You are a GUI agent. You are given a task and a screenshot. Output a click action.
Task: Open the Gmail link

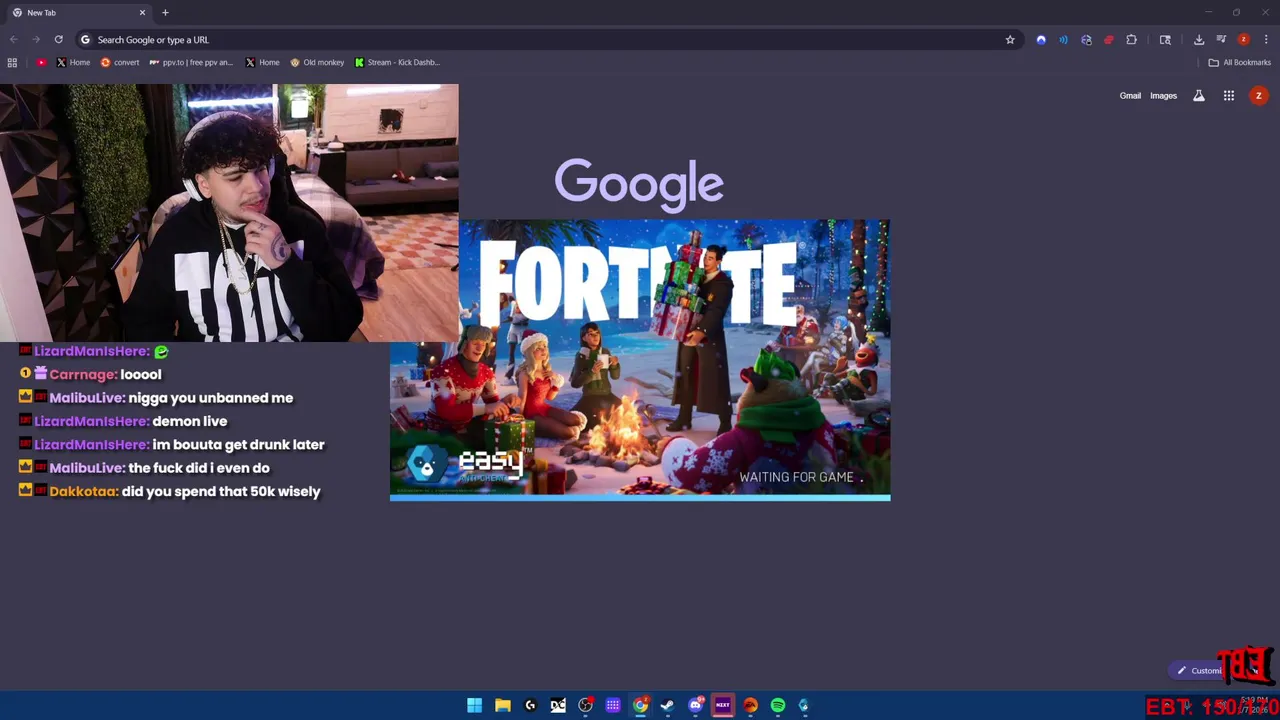tap(1130, 96)
